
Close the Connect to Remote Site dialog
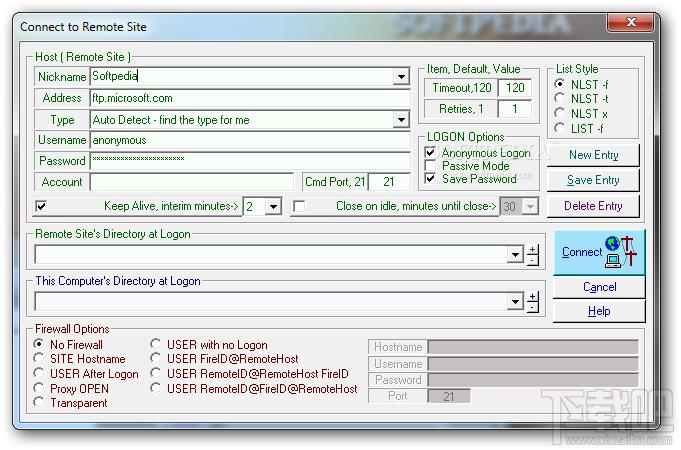coord(631,22)
